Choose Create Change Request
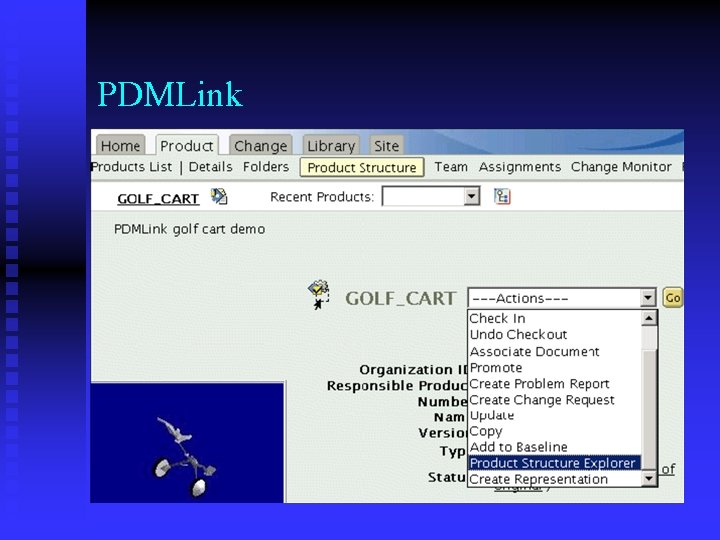 (x=554, y=399)
